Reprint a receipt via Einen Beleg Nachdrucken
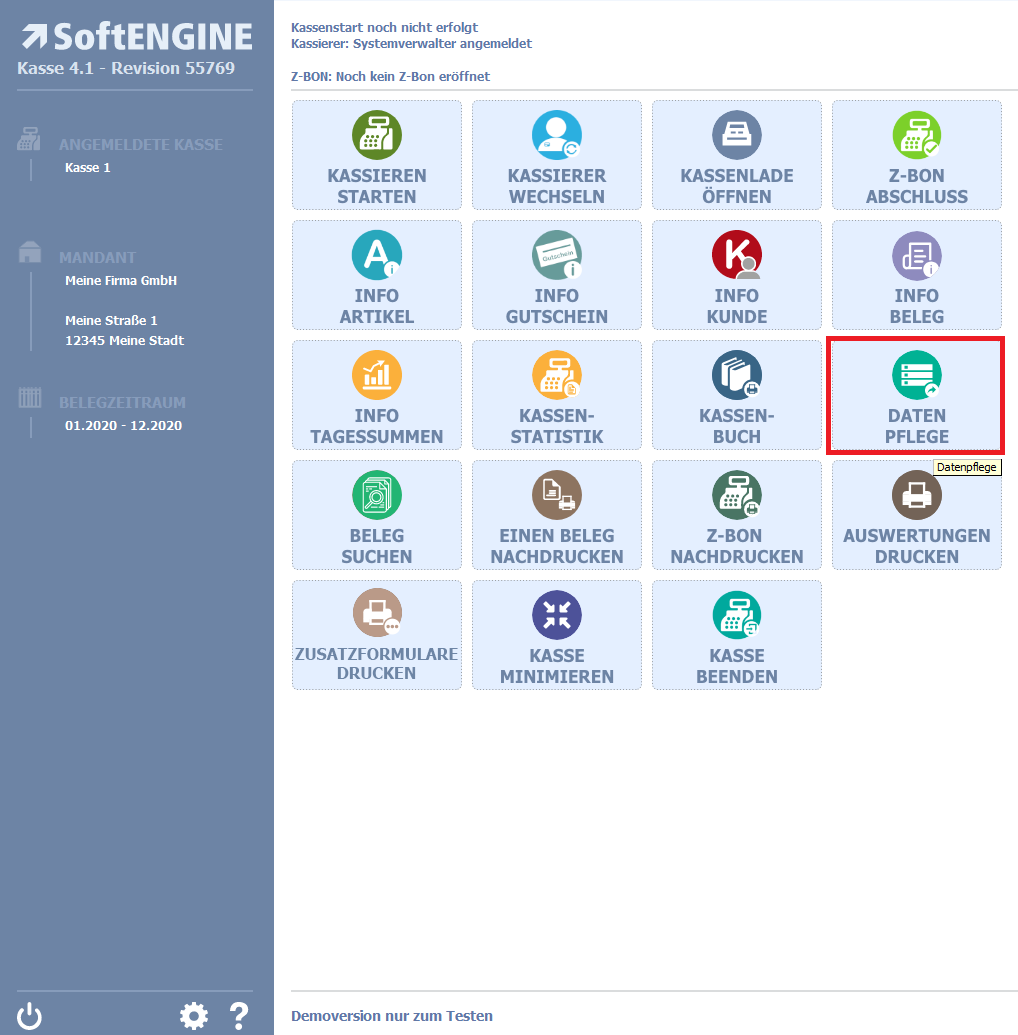Viewport: 1018px width, 1035px height. 556,515
